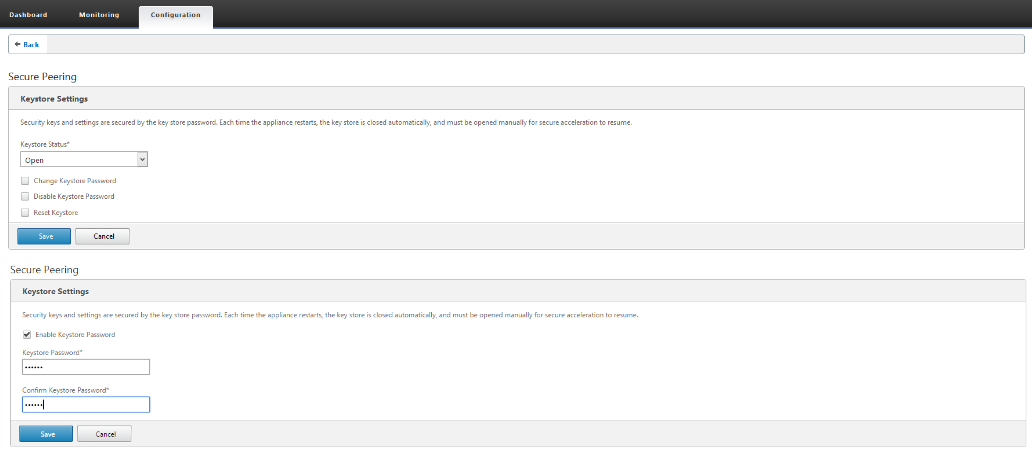
Task: Click the back arrow icon
Action: (x=17, y=44)
